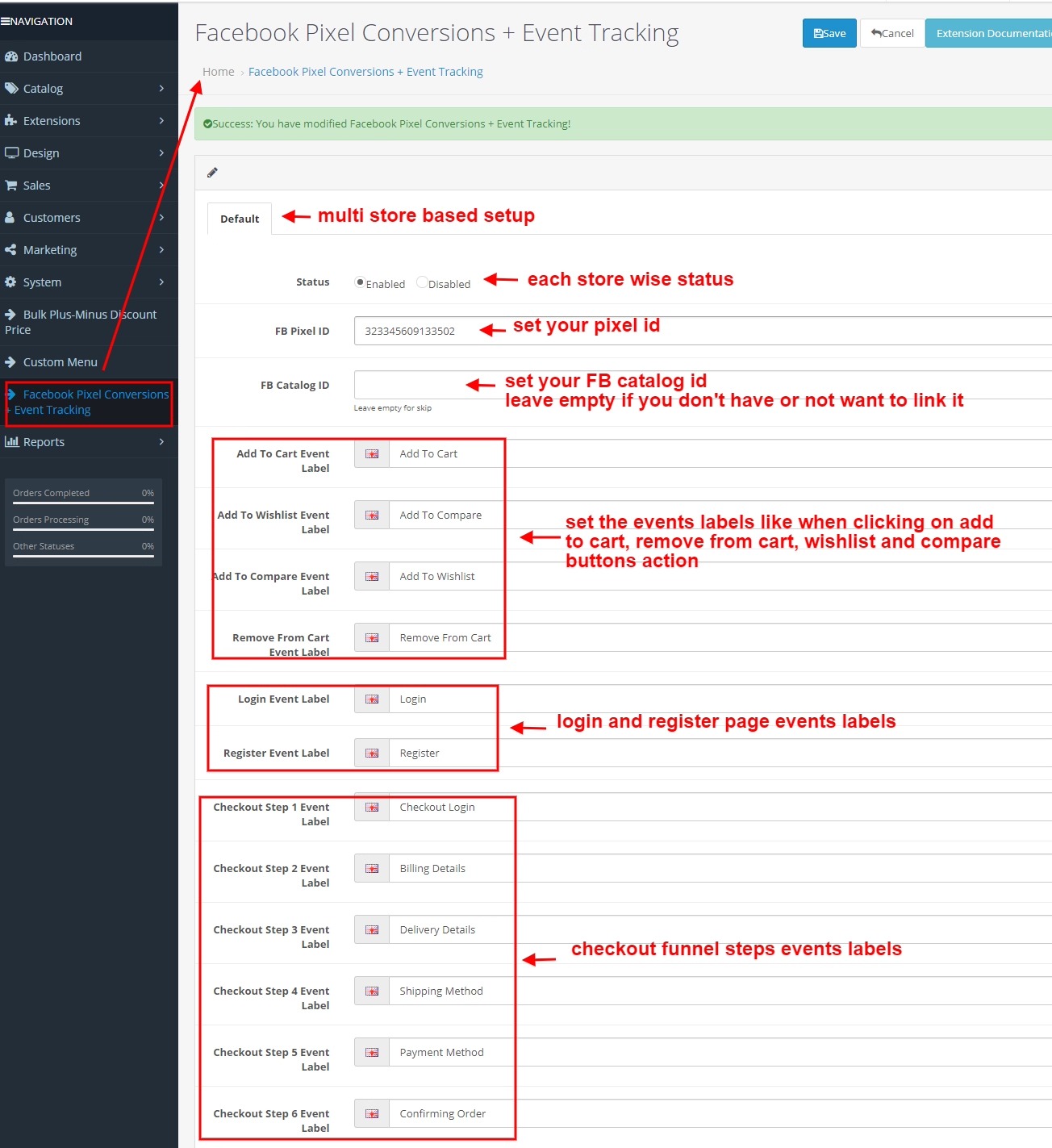Open Custom Menu in the sidebar
This screenshot has height=1148, width=1052.
point(89,362)
